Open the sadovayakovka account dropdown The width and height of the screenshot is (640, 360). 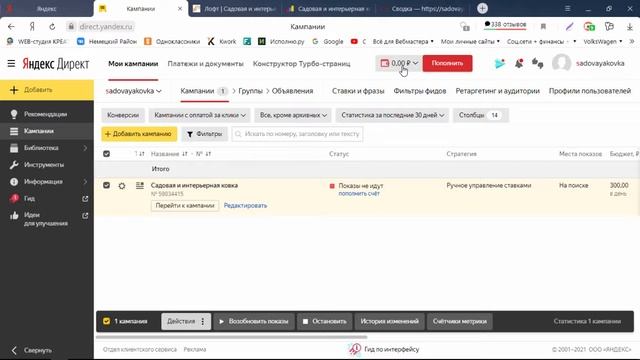(133, 91)
